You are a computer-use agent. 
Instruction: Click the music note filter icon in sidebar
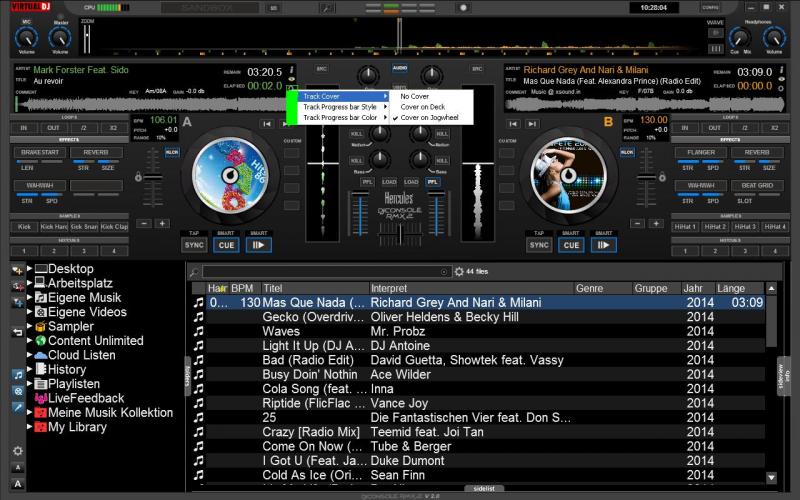(18, 374)
